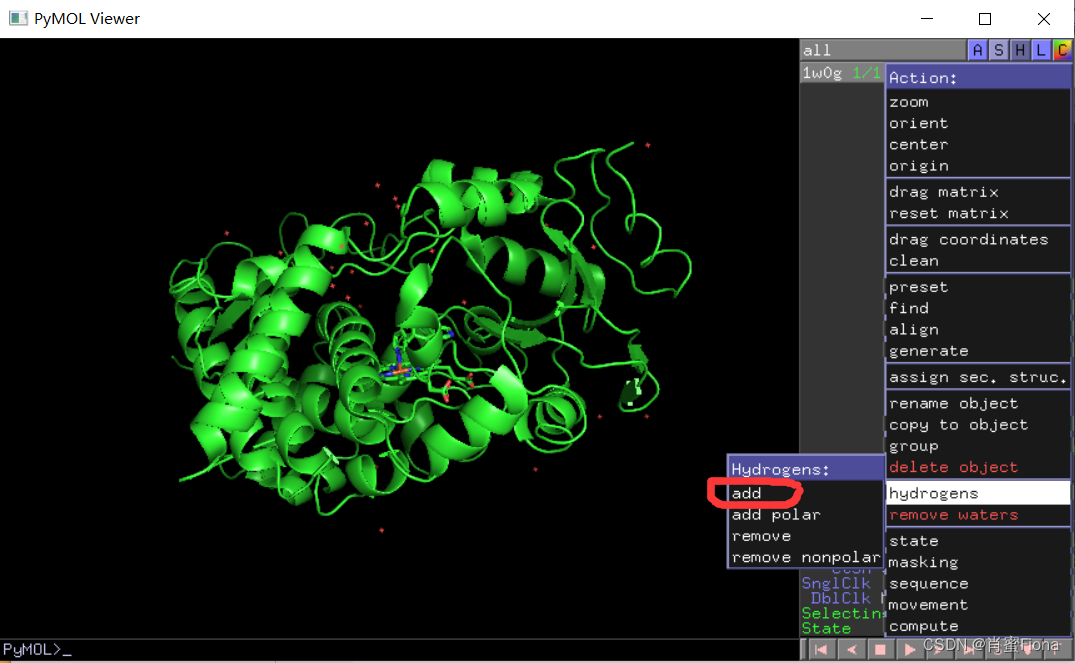Open the Color (C) menu button for all

pyautogui.click(x=1062, y=49)
